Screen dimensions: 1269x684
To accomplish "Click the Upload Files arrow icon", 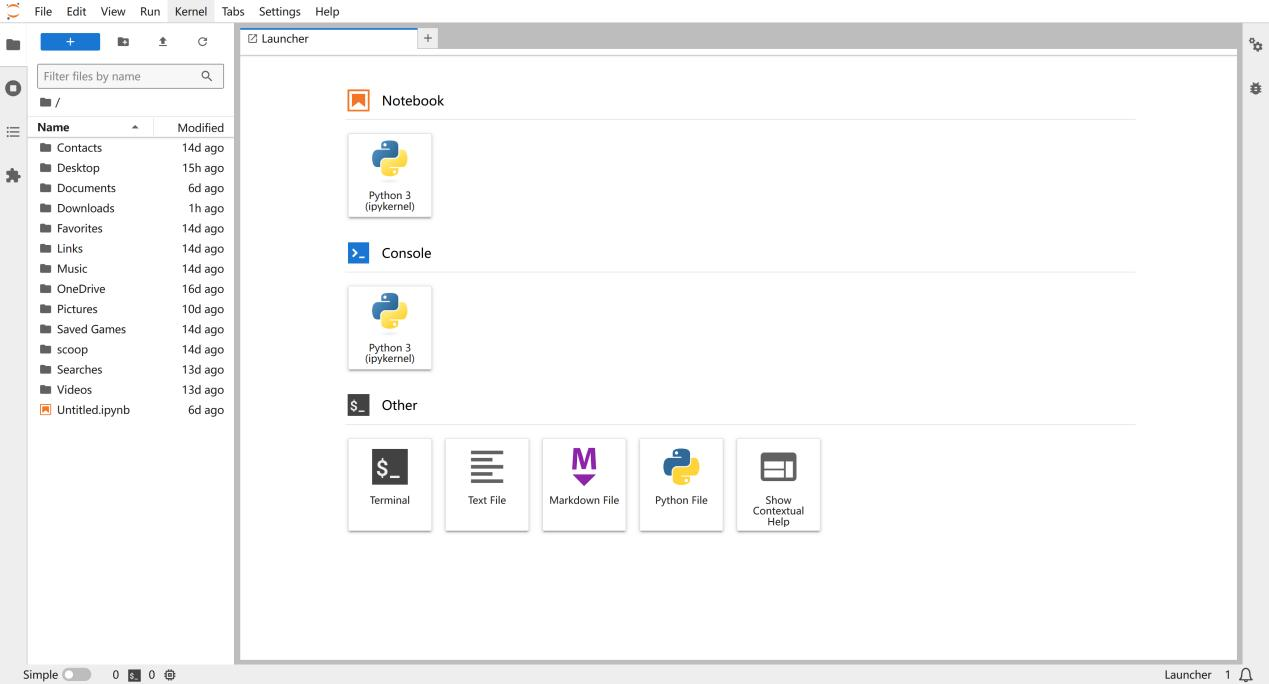I will (163, 42).
